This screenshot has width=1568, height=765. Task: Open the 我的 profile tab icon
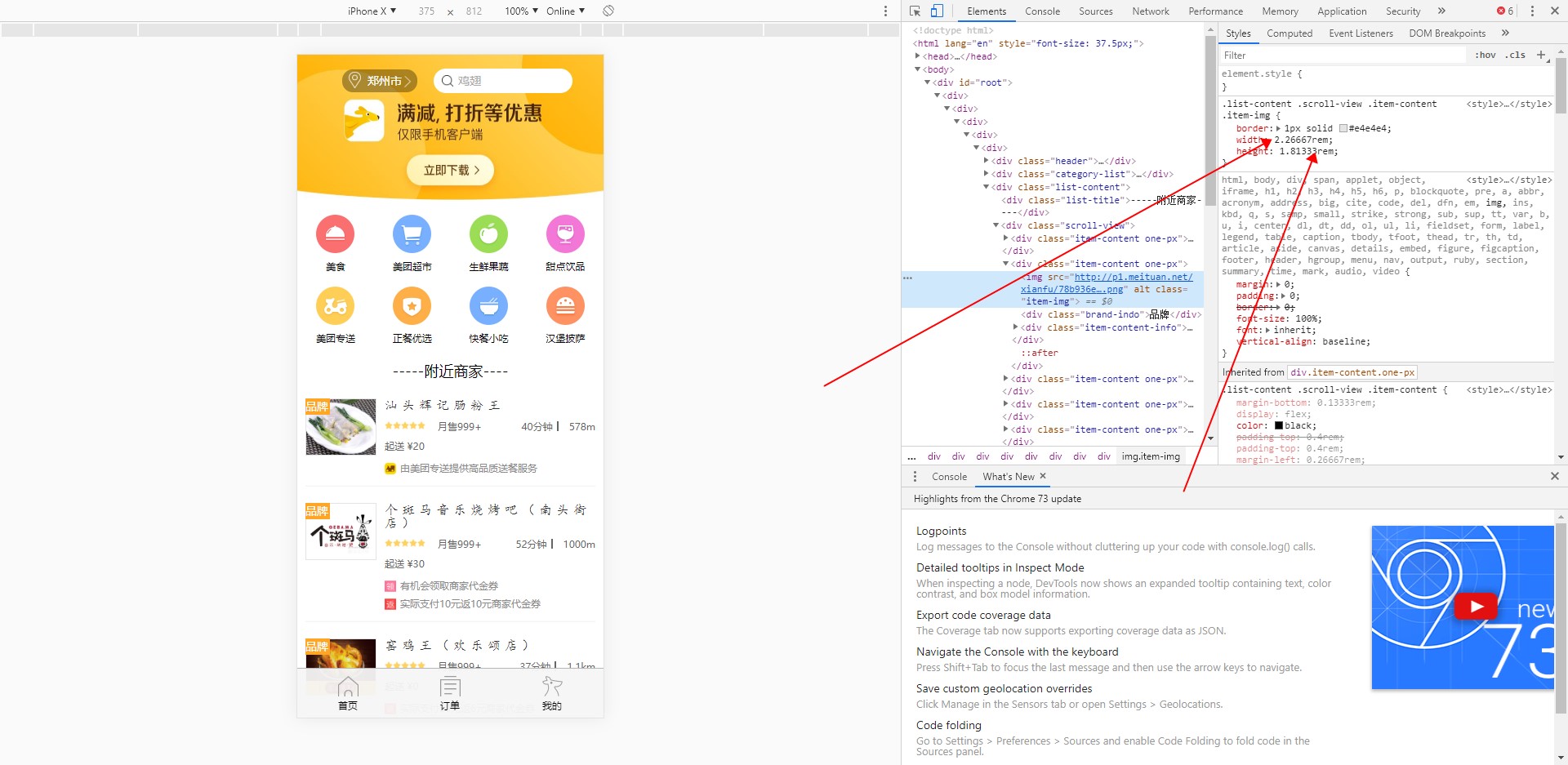click(x=552, y=687)
